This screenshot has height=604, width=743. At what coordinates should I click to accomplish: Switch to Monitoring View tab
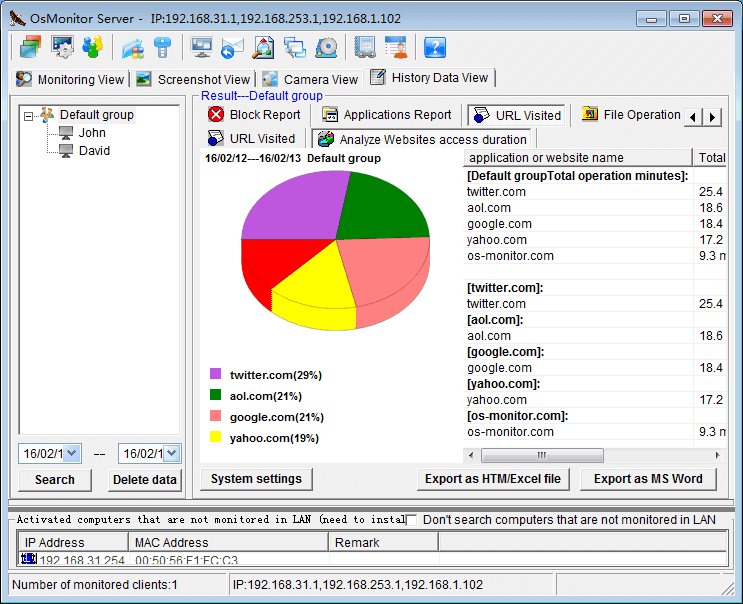click(70, 79)
